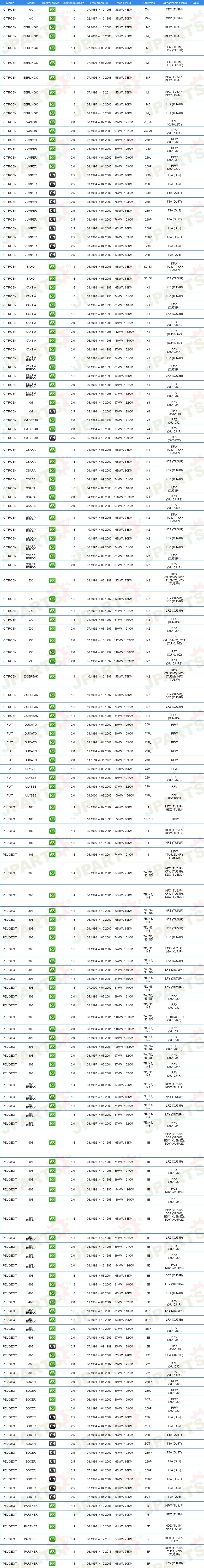The image size is (204, 1568).
Task: Click the Opis column header
Action: point(195,3)
